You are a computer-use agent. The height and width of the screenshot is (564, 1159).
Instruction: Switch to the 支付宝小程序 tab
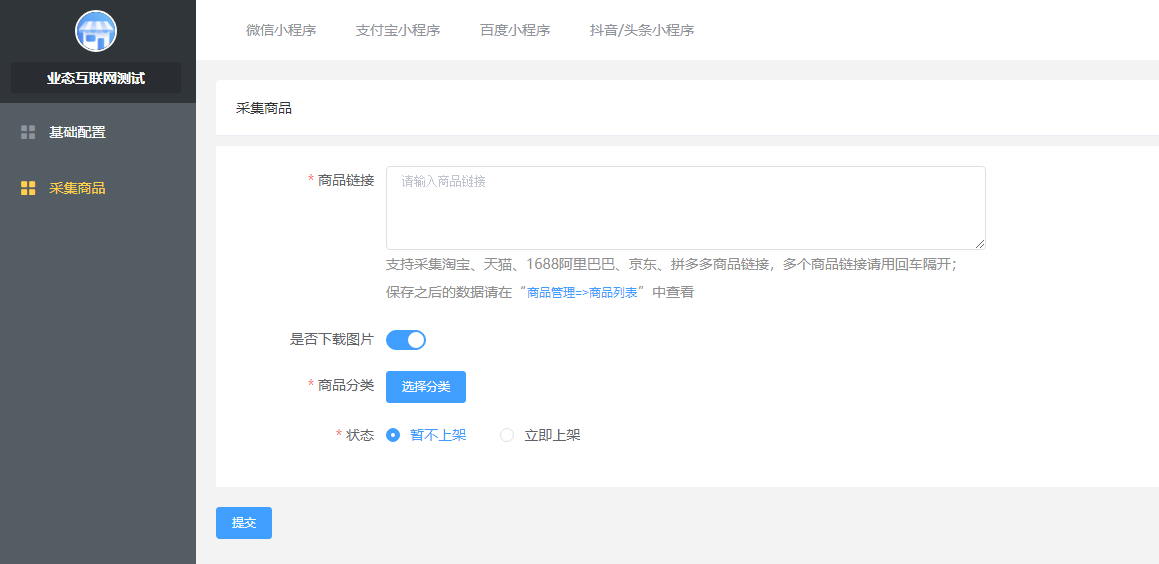398,30
